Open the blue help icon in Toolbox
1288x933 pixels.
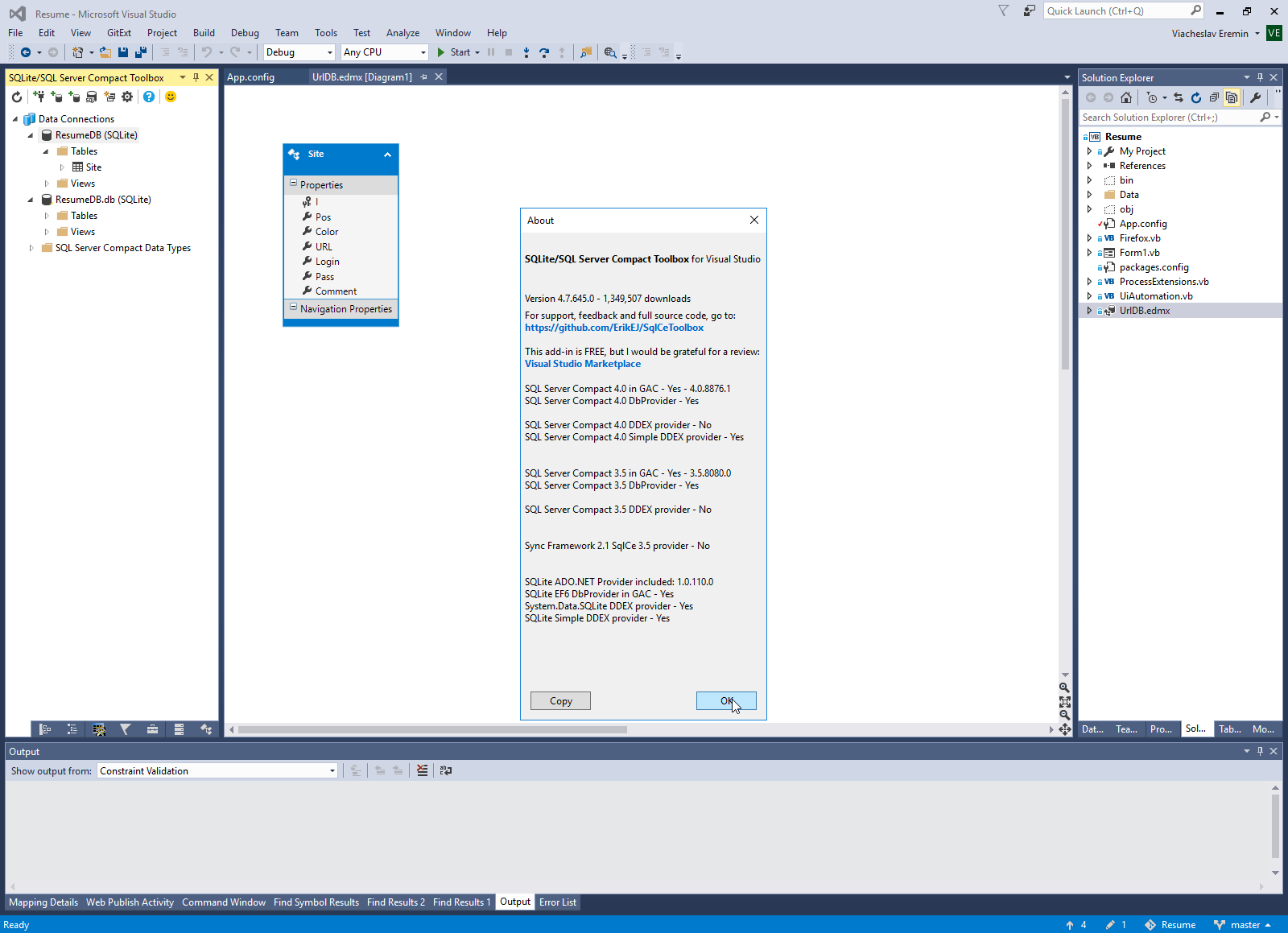click(x=149, y=97)
